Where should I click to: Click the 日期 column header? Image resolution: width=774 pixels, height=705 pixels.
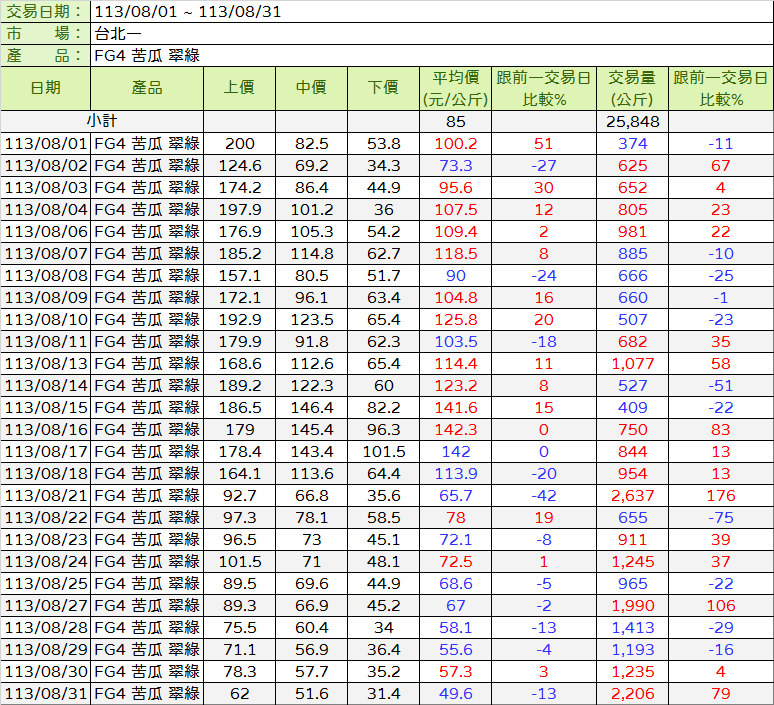pos(45,88)
